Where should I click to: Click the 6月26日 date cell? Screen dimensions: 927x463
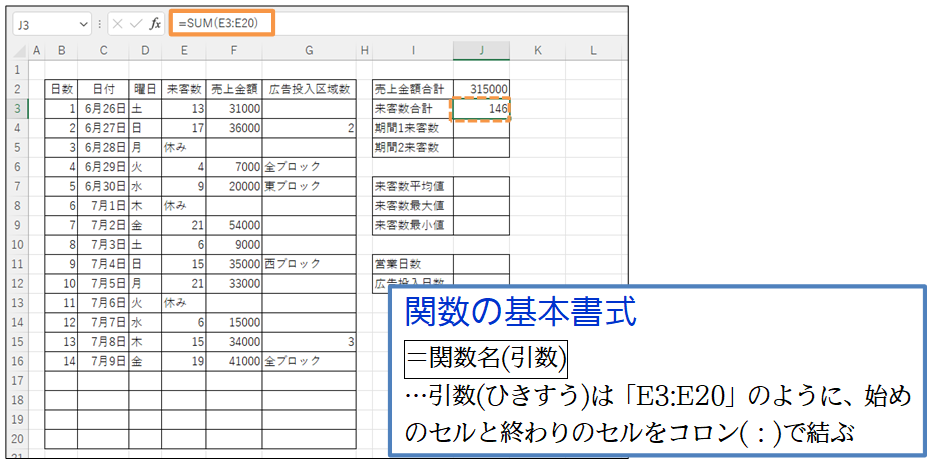104,108
